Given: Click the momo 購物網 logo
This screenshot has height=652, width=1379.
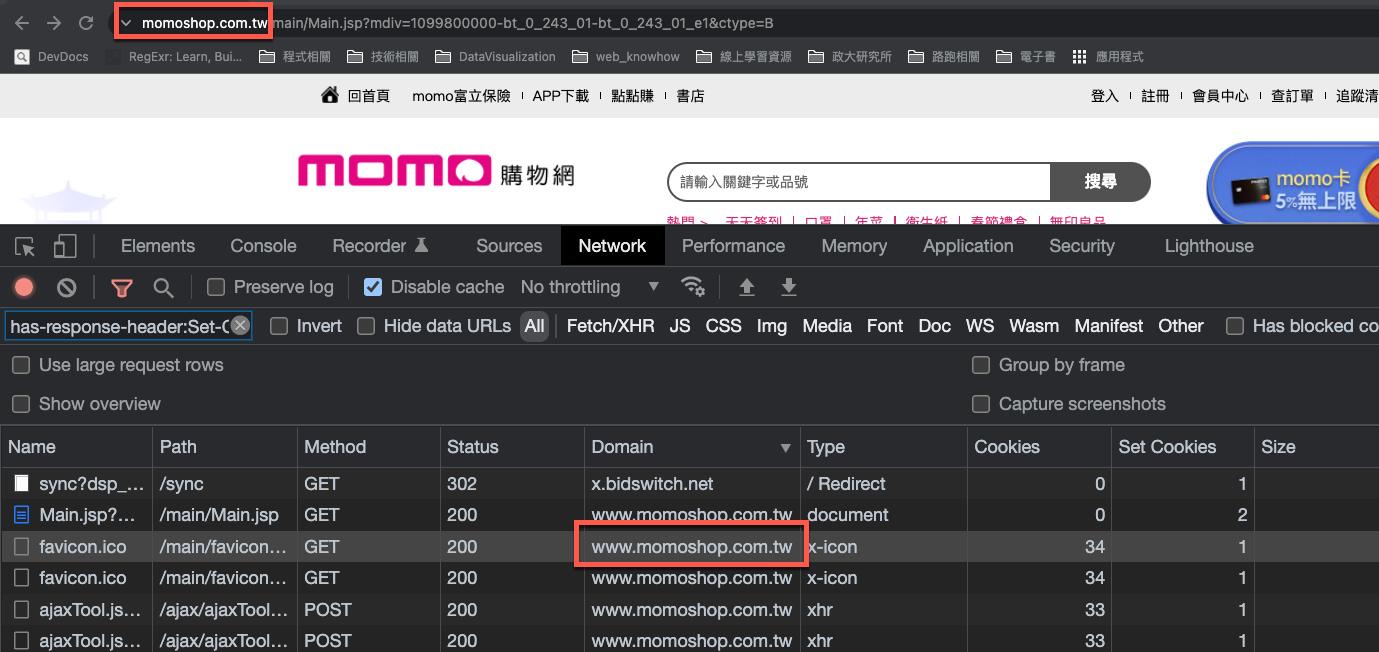Looking at the screenshot, I should coord(436,172).
